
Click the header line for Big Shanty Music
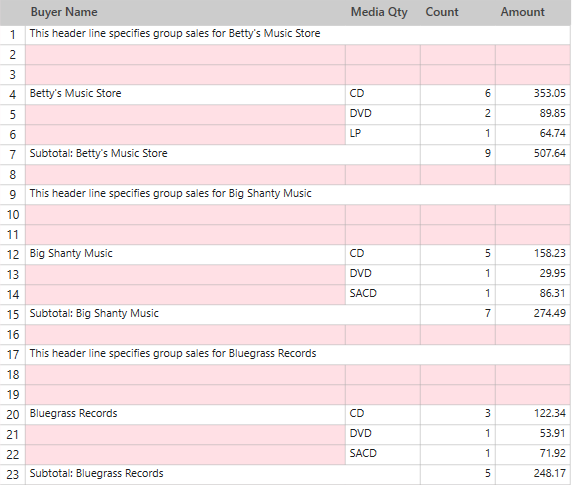coord(298,195)
